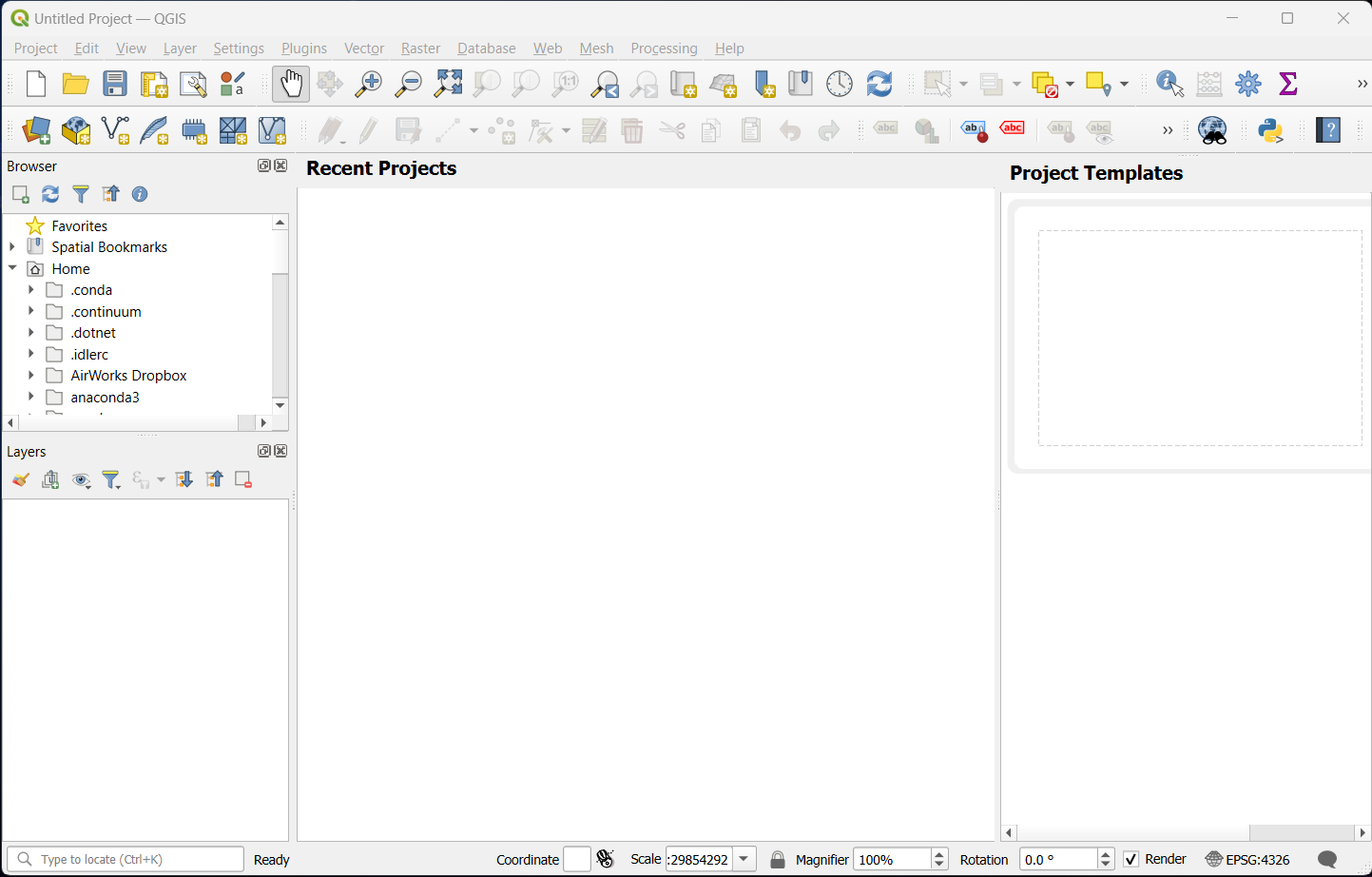Activate the Pan Map hand tool
The height and width of the screenshot is (877, 1372).
291,84
